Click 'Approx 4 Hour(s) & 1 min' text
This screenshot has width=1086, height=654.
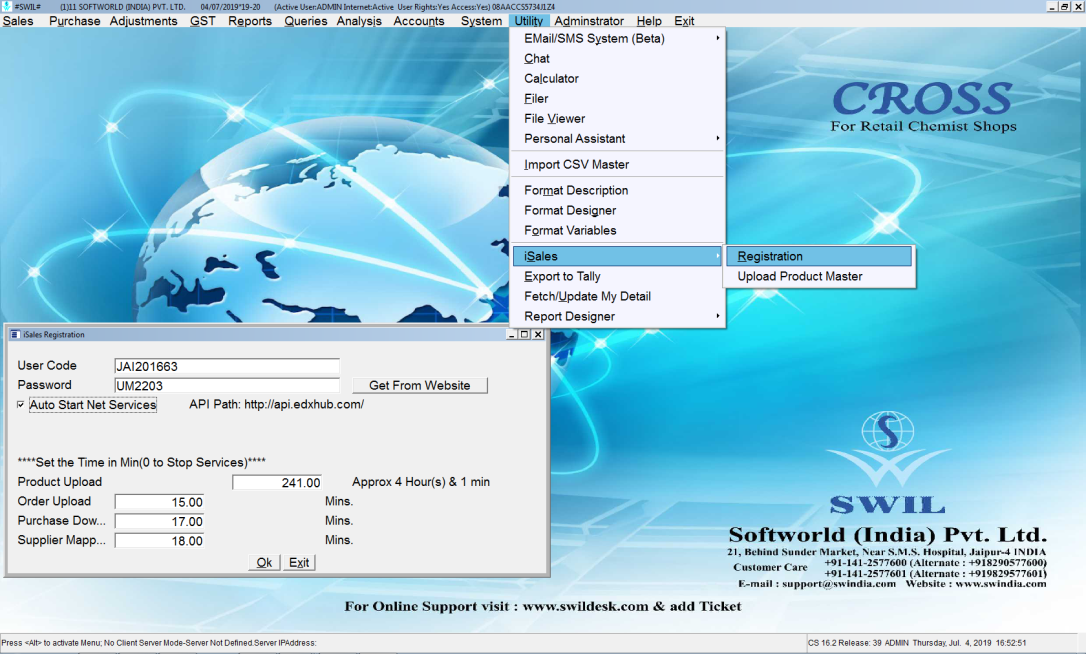(421, 482)
